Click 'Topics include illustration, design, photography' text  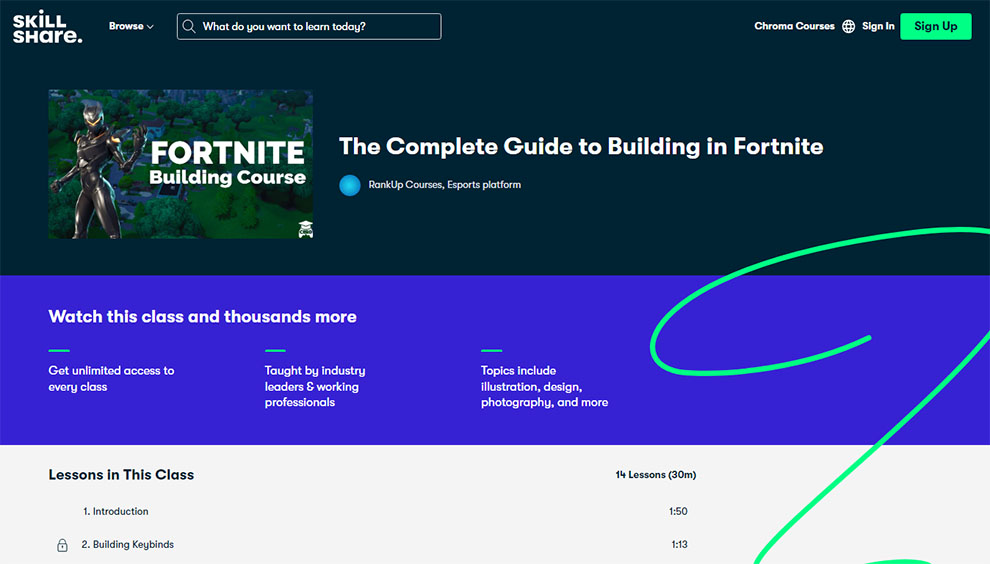click(x=544, y=387)
